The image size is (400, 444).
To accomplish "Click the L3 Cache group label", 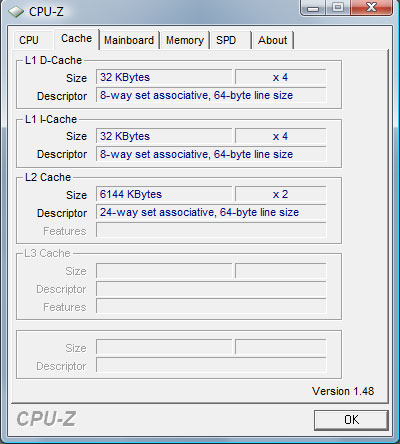I will [x=47, y=253].
